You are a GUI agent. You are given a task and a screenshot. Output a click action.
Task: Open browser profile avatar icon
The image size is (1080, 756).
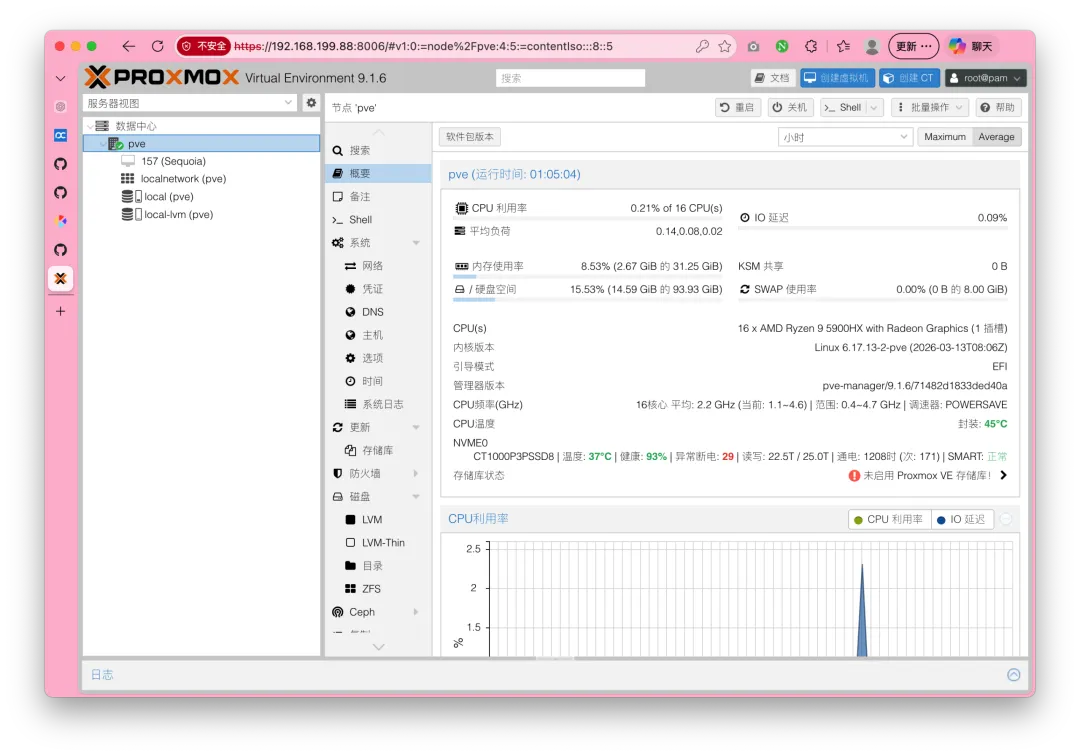point(872,46)
